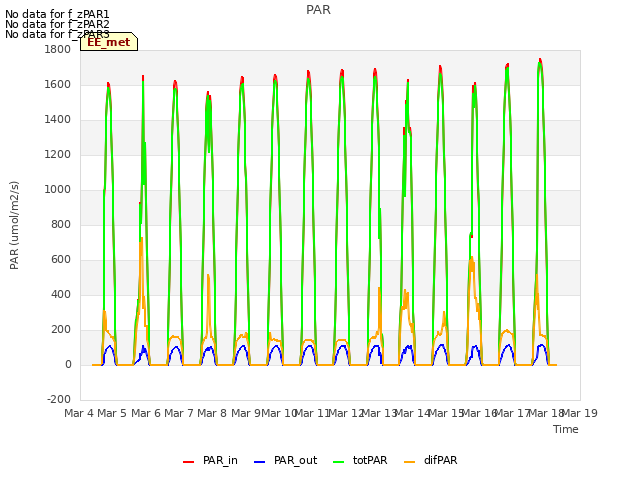Viewport: 640px width, 480px height.
Task: Click the orange difPAR legend color marker
Action: click(410, 462)
